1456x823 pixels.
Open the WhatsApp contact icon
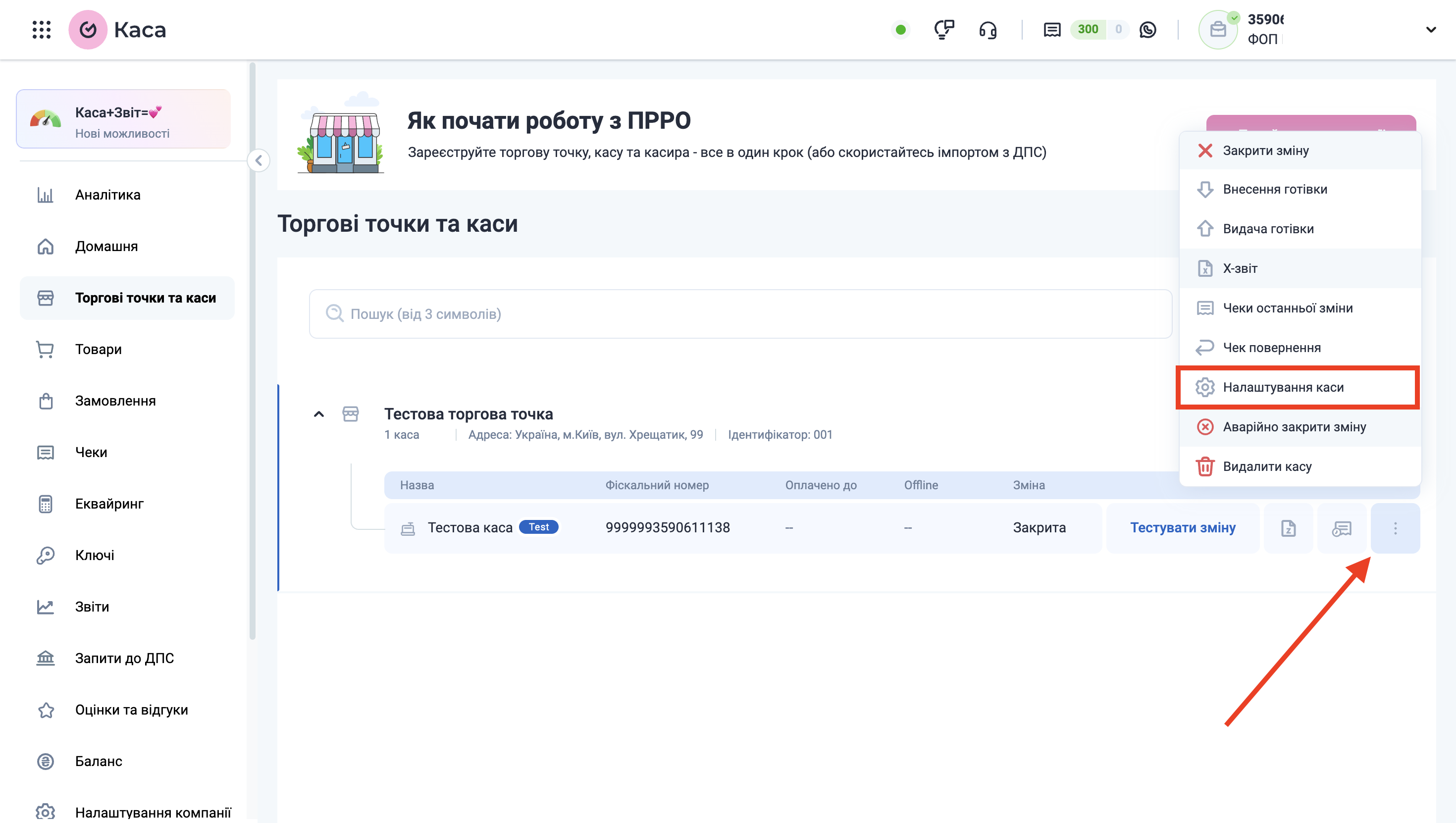click(1147, 29)
